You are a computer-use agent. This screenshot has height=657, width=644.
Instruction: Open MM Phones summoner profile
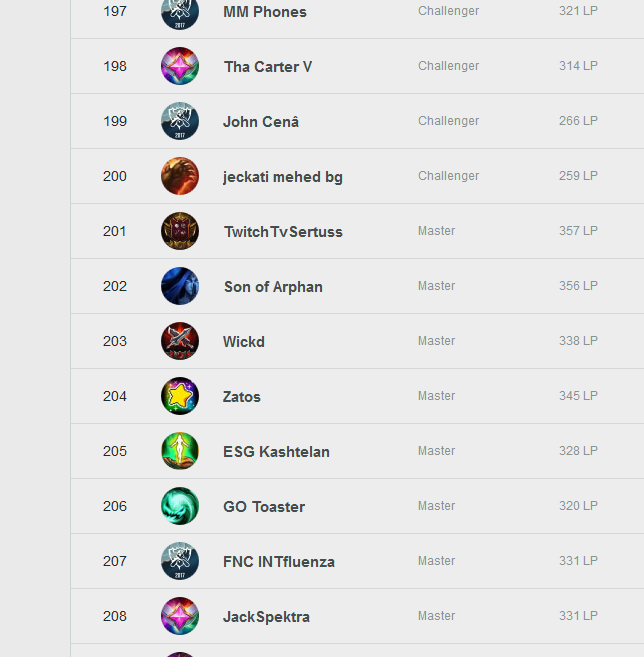coord(265,12)
